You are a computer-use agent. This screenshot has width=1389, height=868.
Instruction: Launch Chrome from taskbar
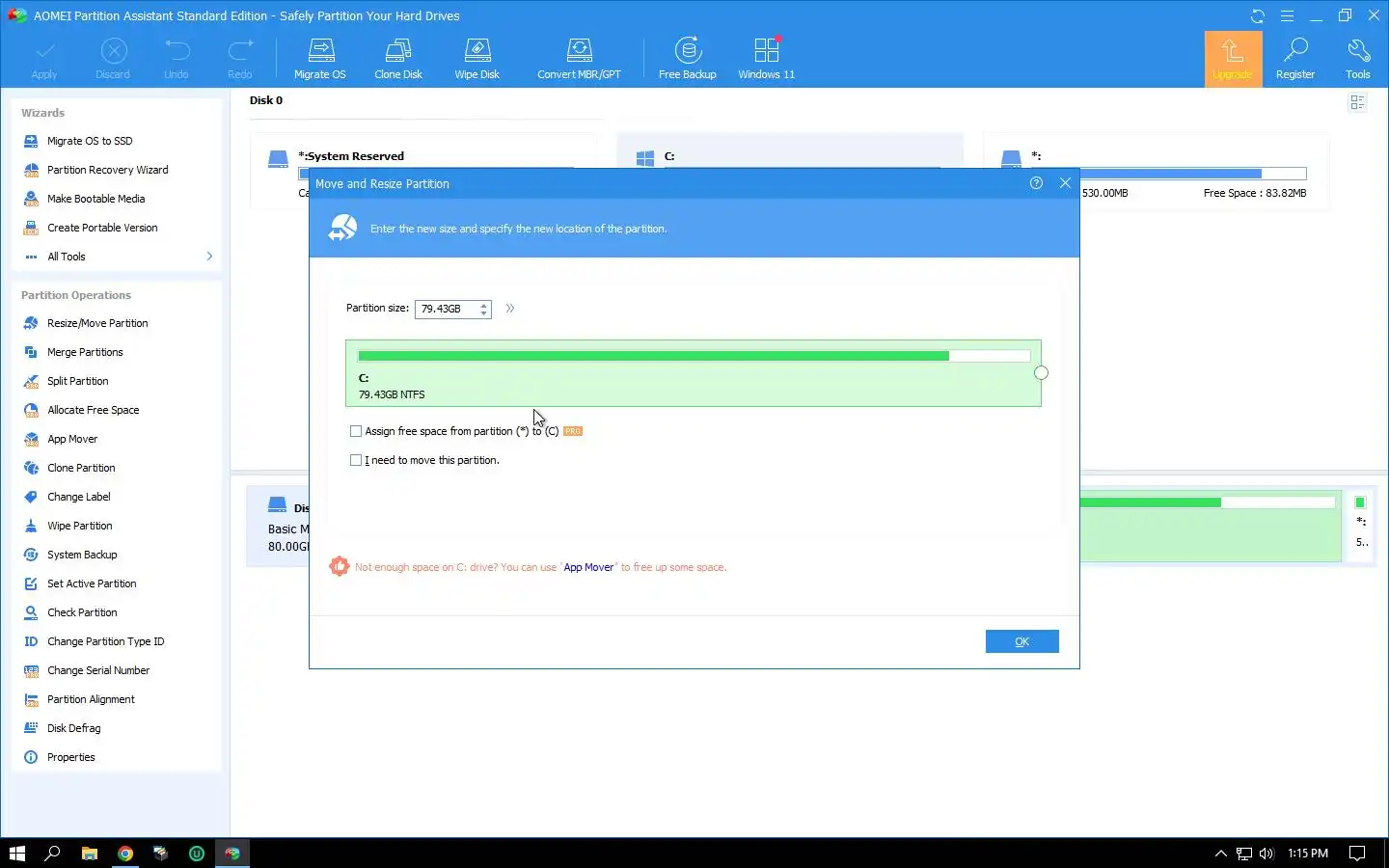[x=124, y=853]
